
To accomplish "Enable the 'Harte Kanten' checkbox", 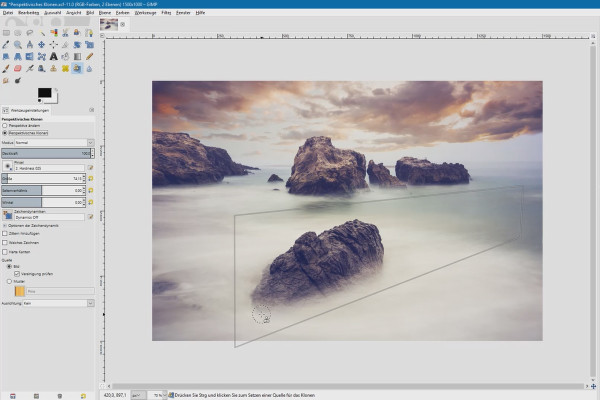I will [x=5, y=252].
